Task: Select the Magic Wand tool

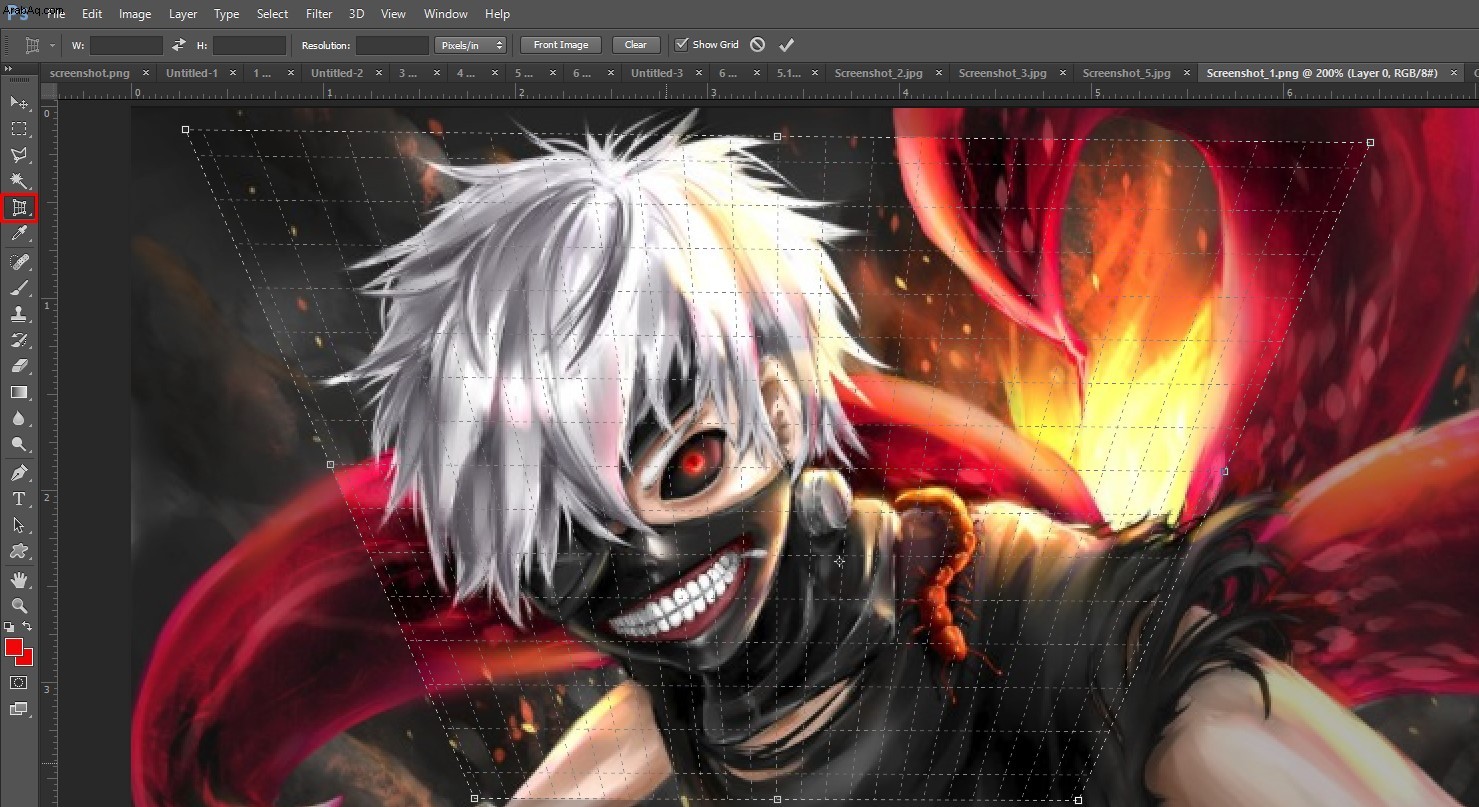Action: coord(19,181)
